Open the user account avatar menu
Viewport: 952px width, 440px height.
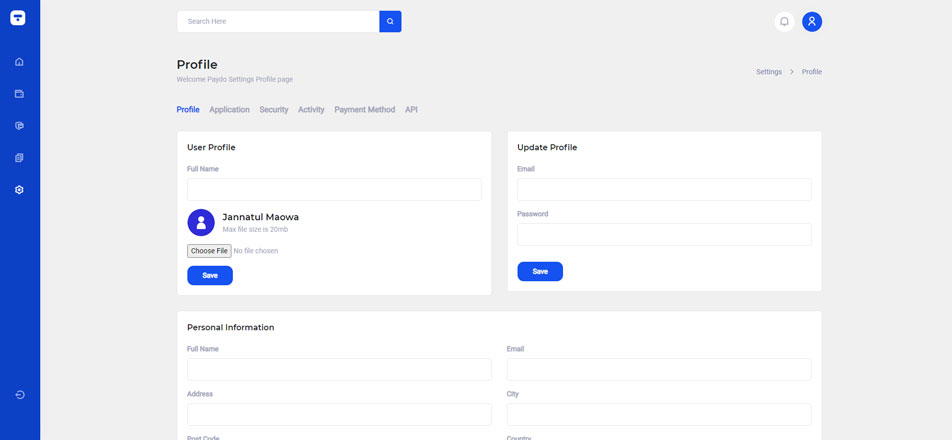pos(812,21)
